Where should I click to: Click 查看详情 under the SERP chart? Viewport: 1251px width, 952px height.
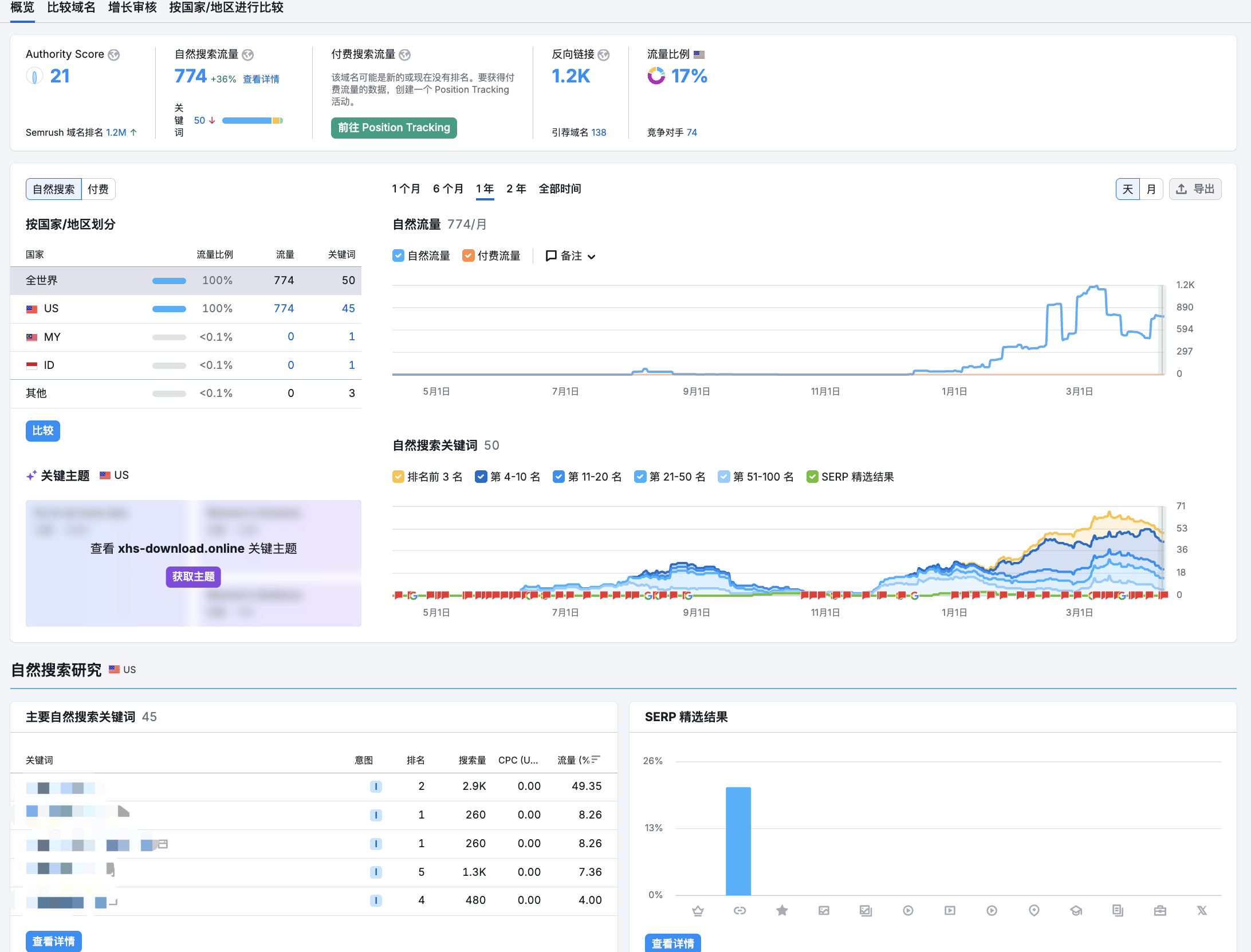pyautogui.click(x=673, y=943)
